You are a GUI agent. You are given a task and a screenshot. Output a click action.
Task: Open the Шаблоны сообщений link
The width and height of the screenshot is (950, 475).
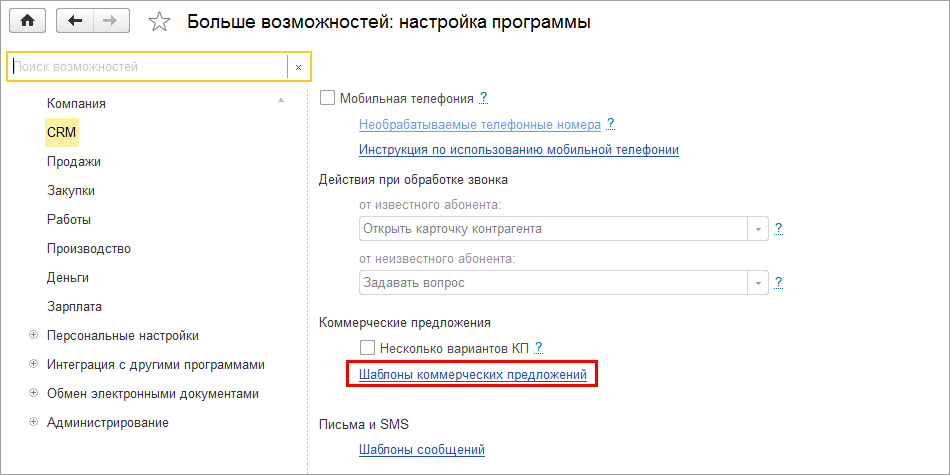pos(421,450)
